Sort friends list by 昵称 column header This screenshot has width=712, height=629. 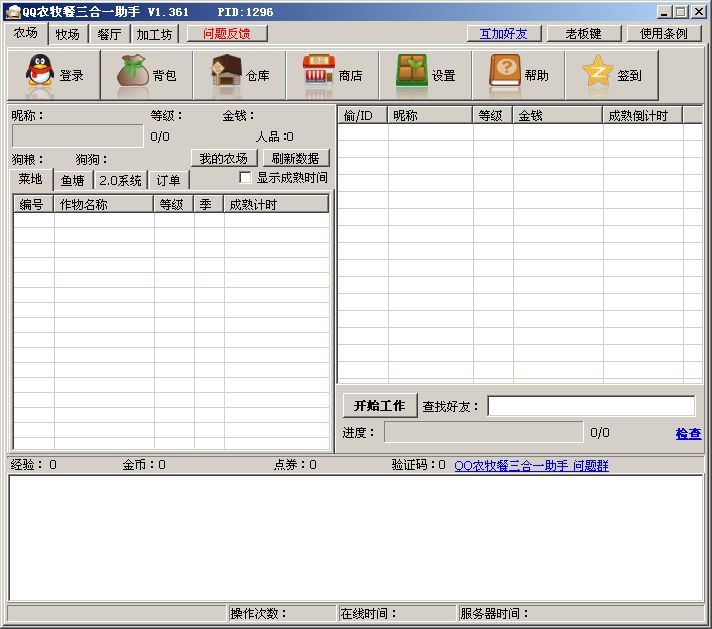430,115
